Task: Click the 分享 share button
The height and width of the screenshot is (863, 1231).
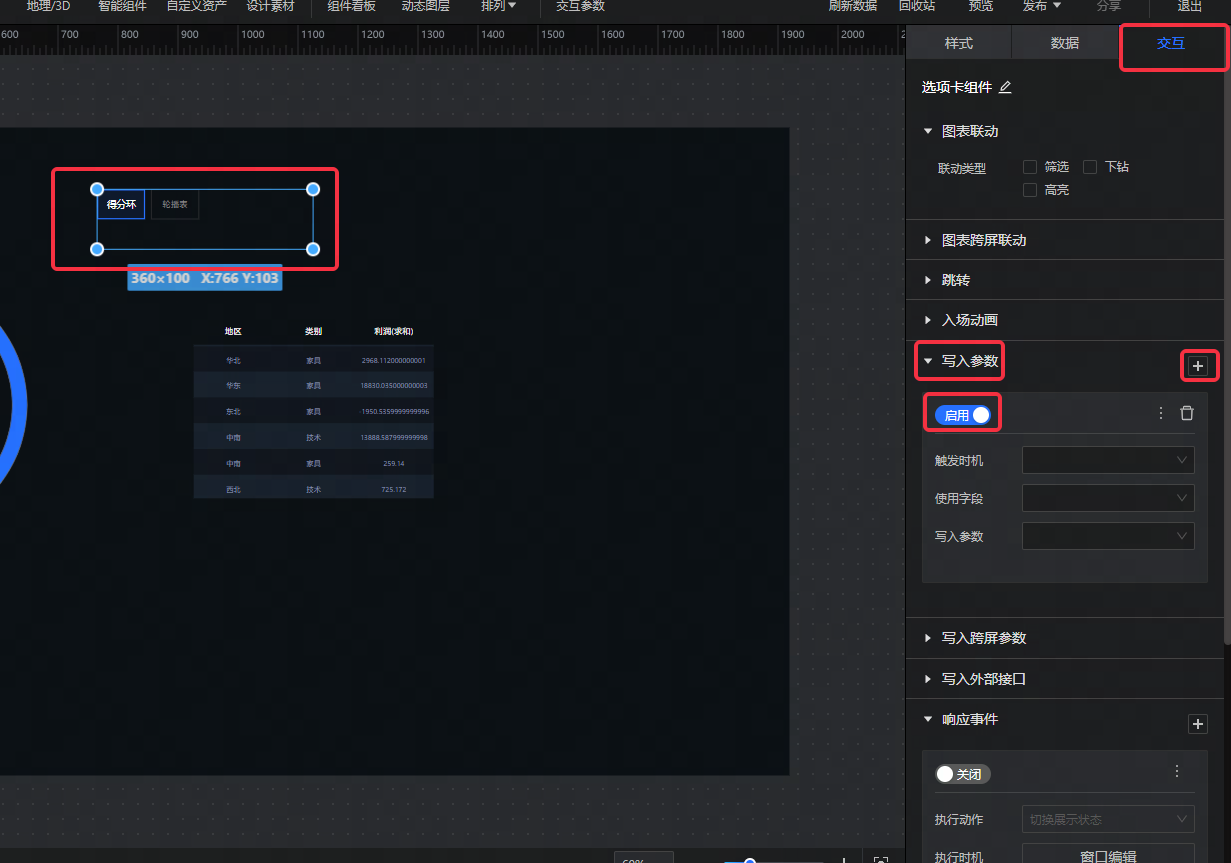Action: point(1109,6)
